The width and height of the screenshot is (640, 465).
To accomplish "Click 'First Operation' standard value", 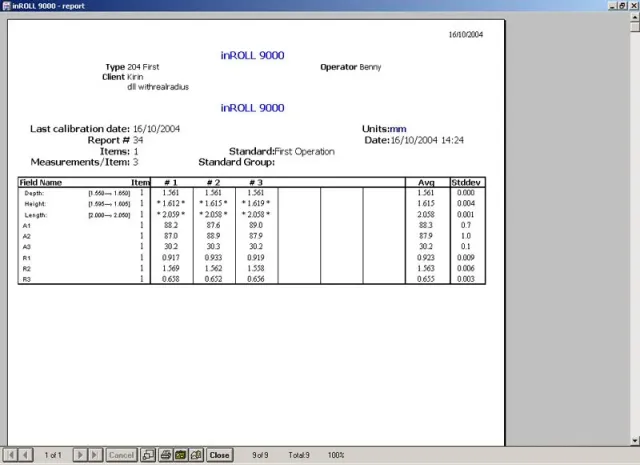I will 304,151.
